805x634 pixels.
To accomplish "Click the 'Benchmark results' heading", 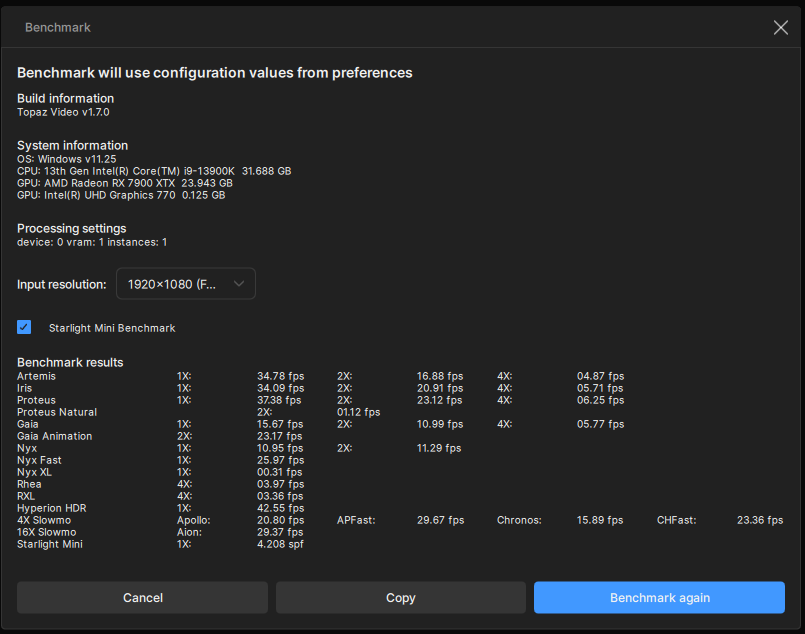I will (70, 362).
